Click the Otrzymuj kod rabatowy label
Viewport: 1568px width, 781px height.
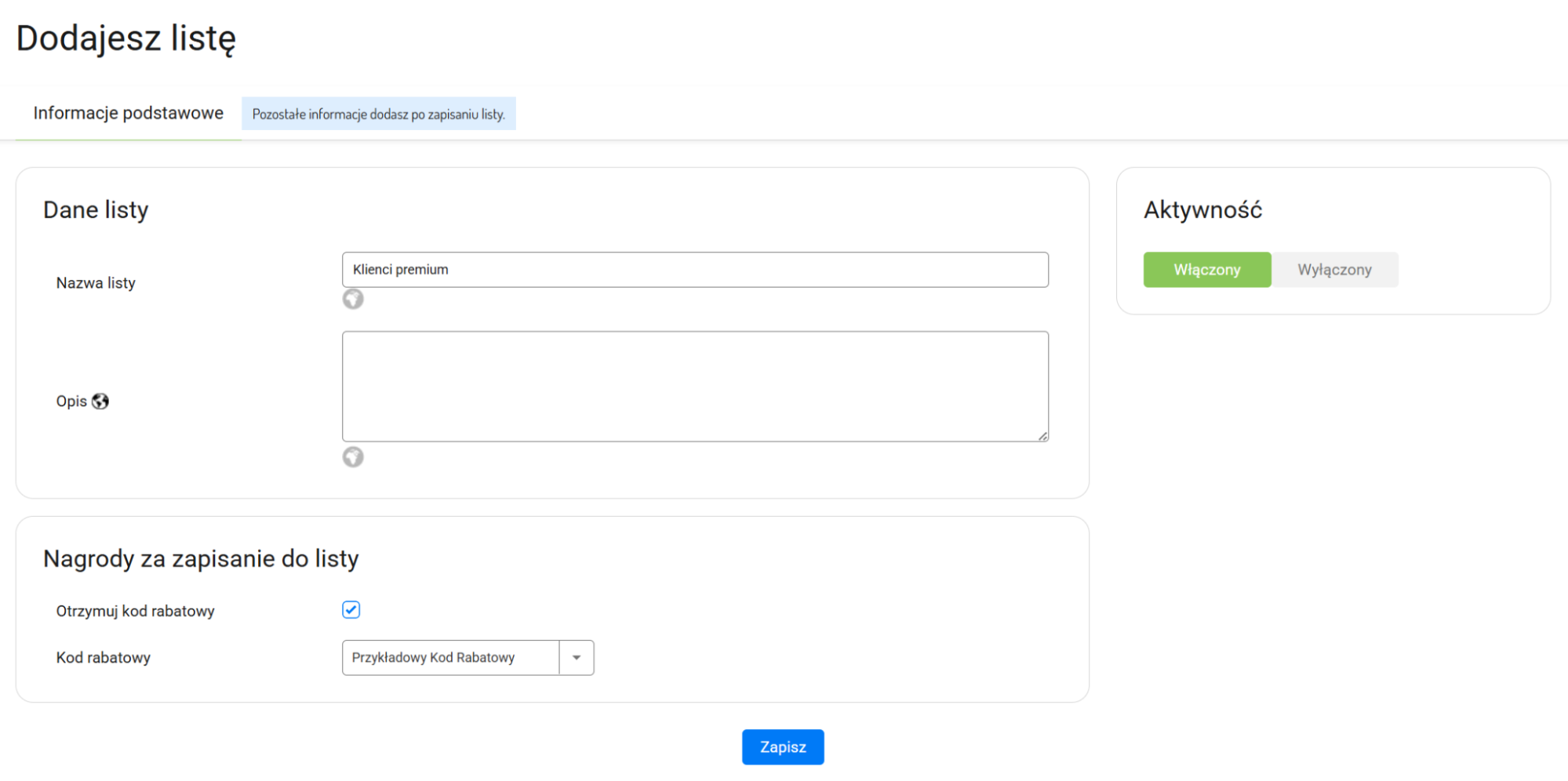[x=135, y=612]
